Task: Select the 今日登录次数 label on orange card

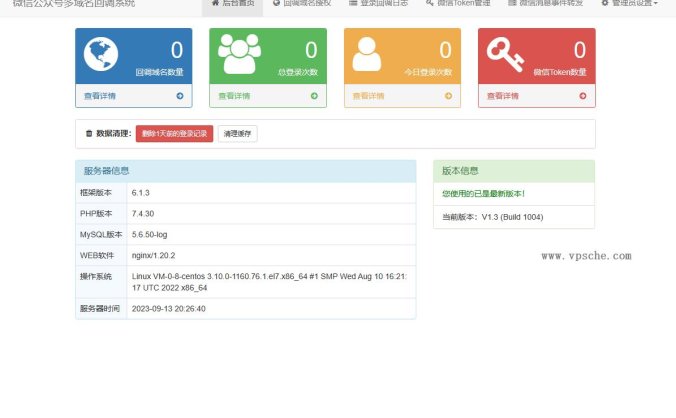Action: [428, 72]
